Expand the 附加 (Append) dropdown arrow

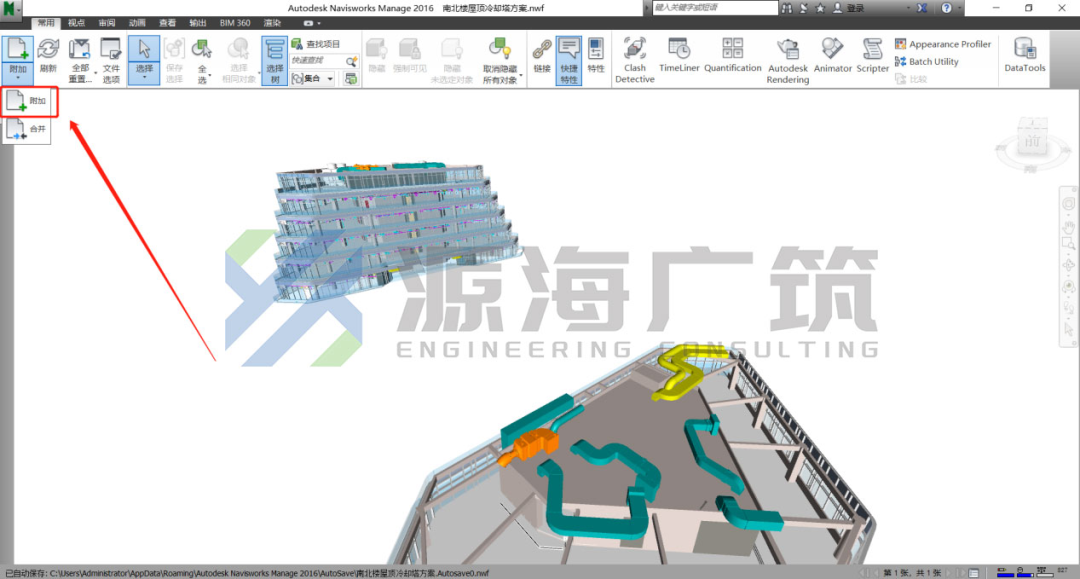(x=18, y=78)
